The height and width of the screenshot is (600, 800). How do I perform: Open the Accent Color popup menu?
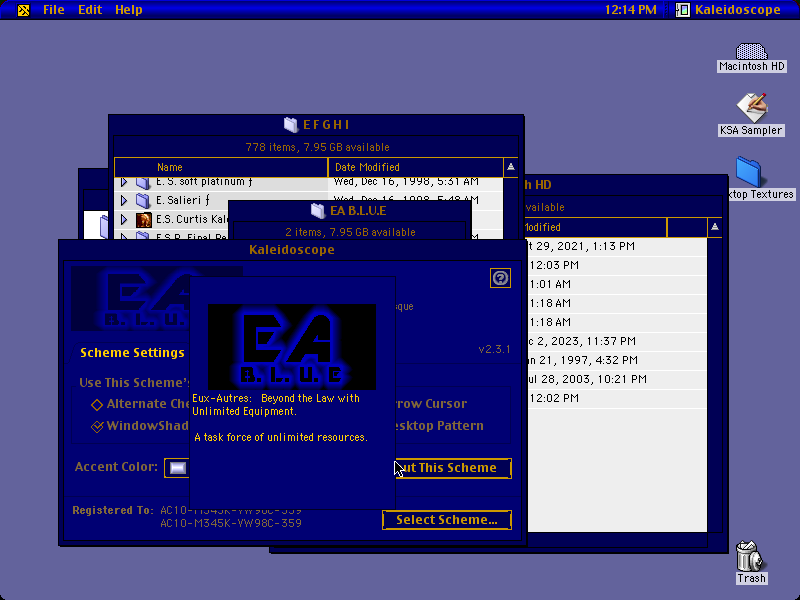coord(177,468)
